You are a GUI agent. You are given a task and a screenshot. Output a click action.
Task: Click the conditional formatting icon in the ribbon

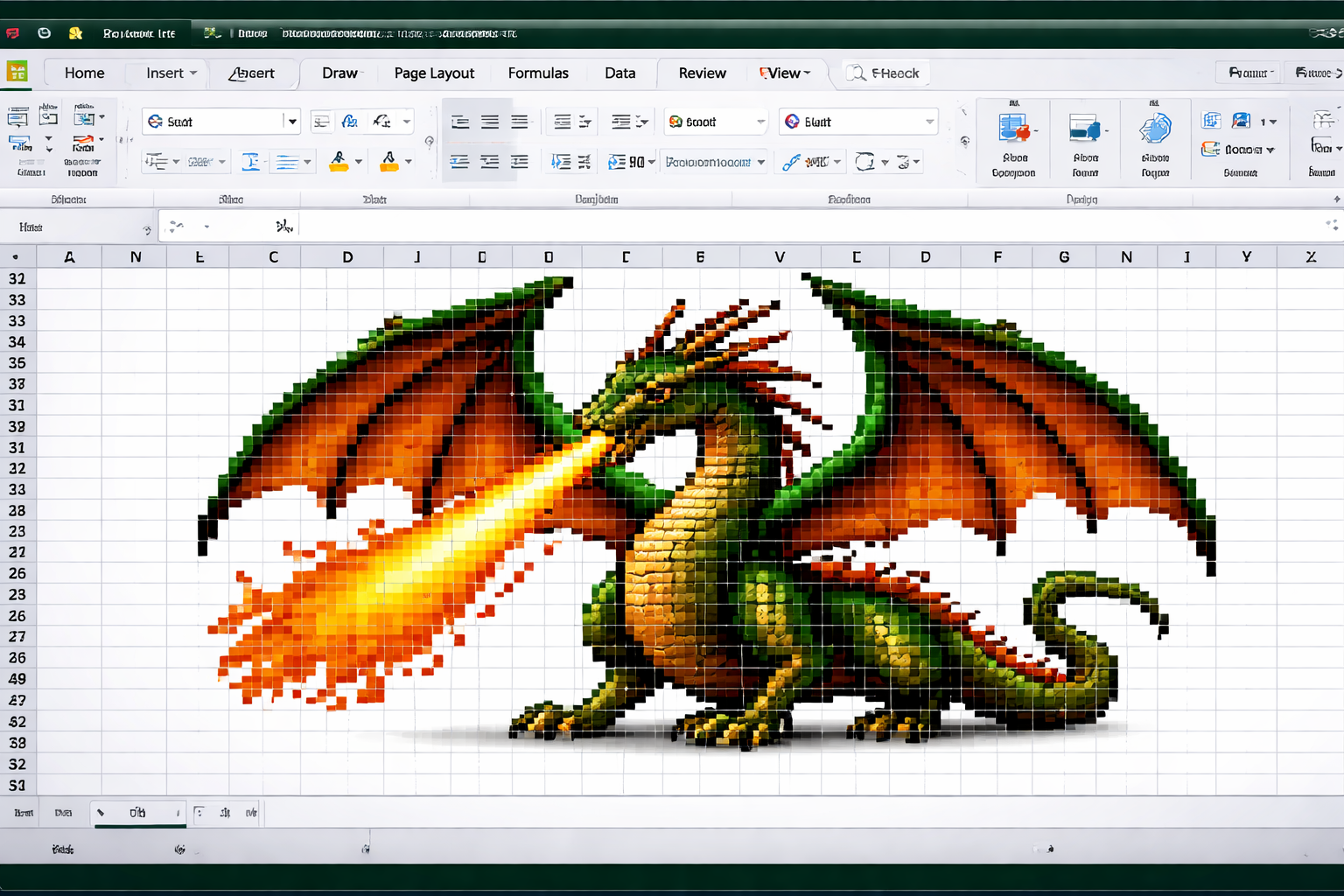click(x=1013, y=129)
